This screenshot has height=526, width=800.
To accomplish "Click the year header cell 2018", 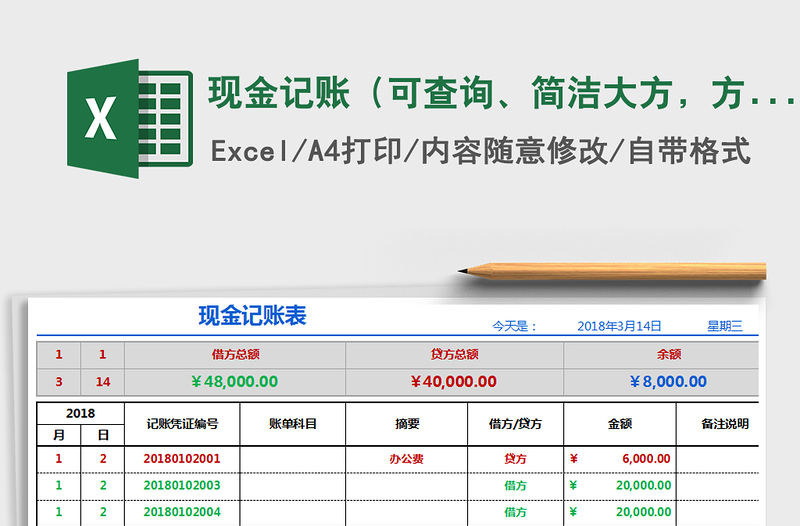I will coord(81,413).
